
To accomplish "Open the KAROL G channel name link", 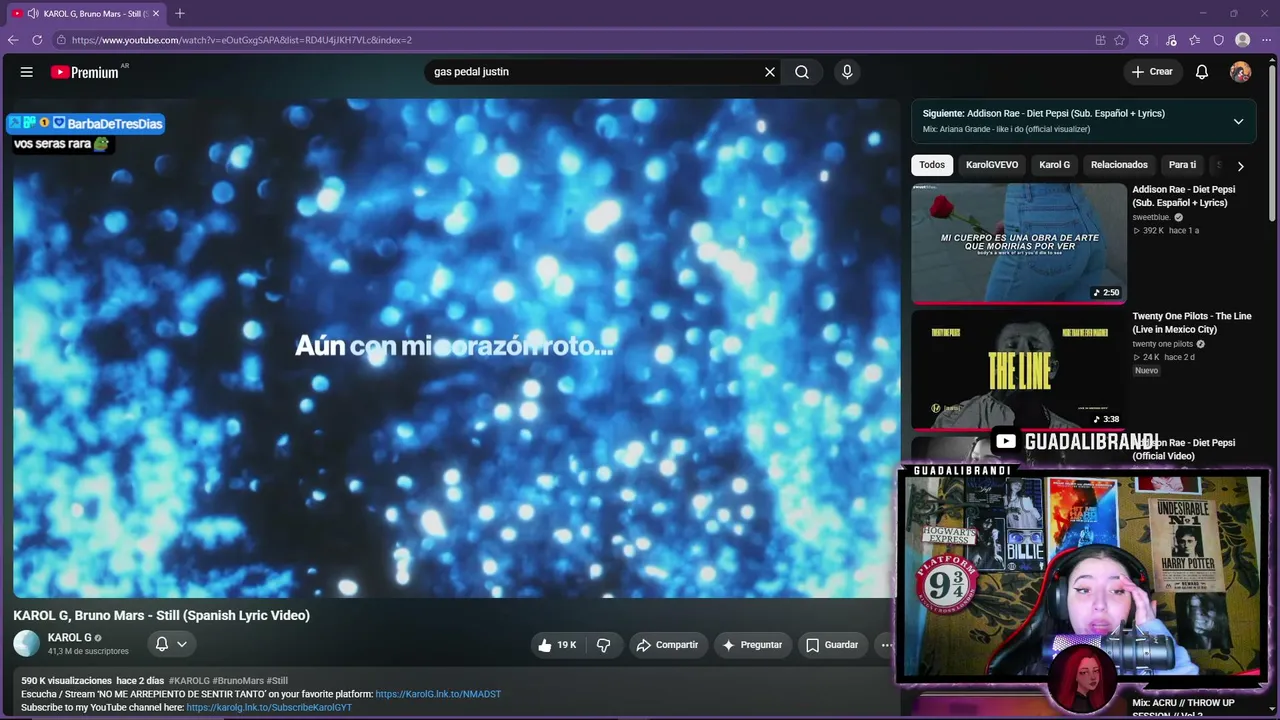I will pyautogui.click(x=70, y=638).
